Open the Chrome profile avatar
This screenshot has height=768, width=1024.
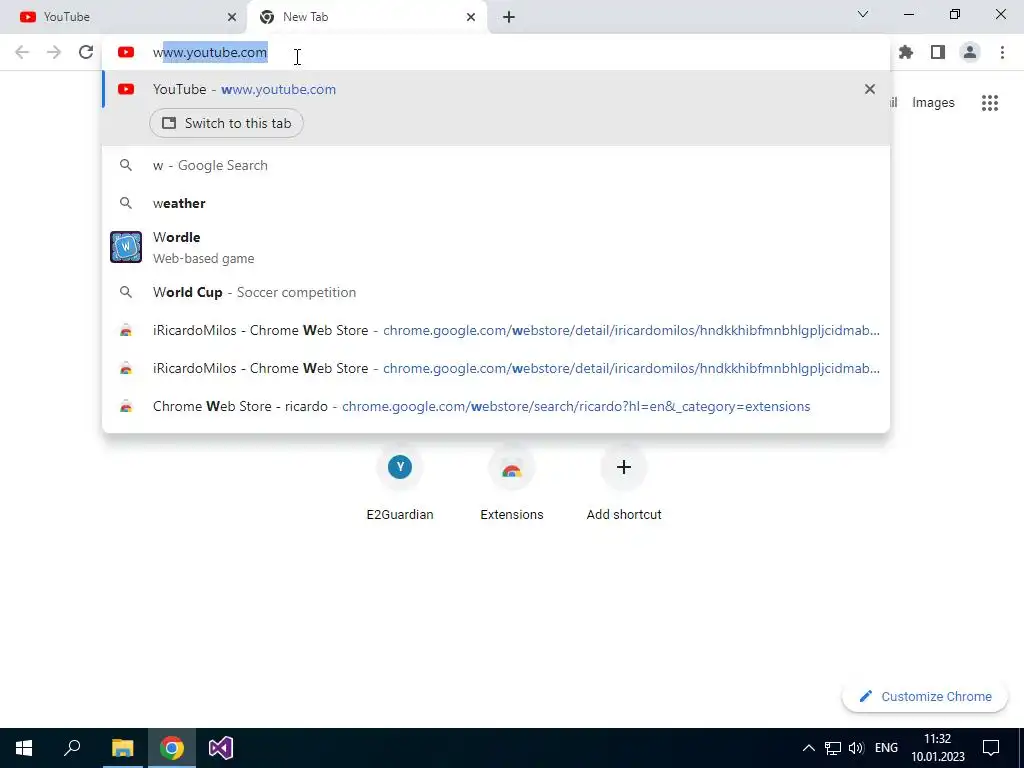[970, 52]
